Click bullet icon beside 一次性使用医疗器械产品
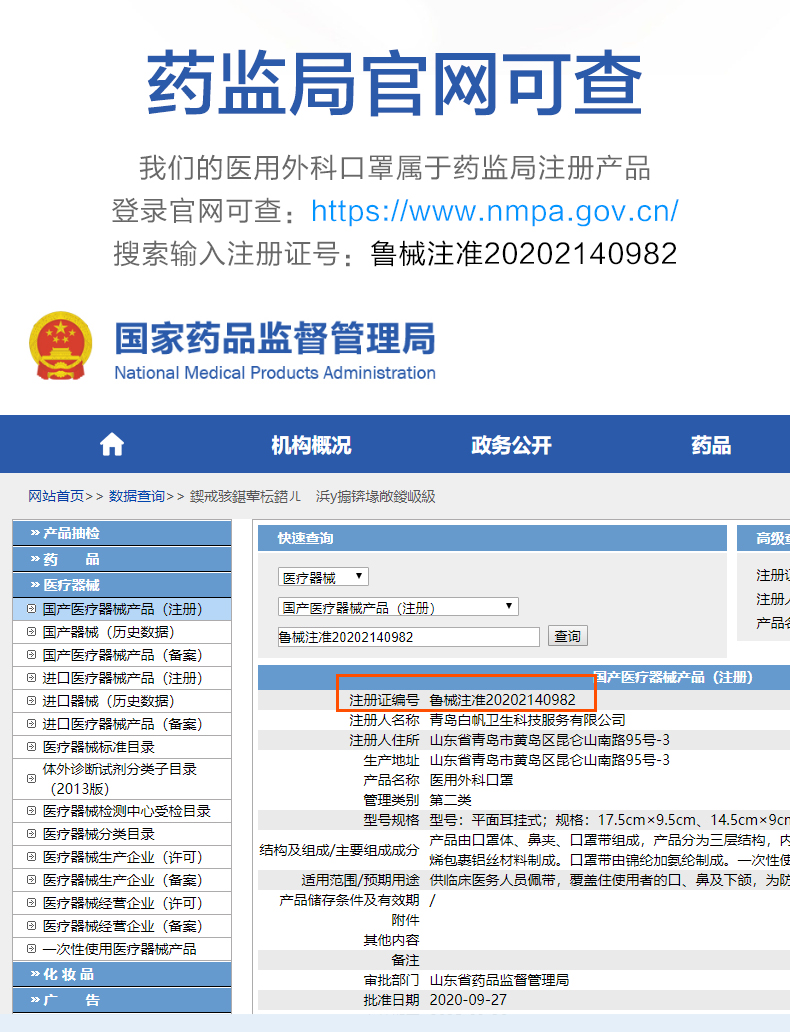This screenshot has width=790, height=1032. 31,949
